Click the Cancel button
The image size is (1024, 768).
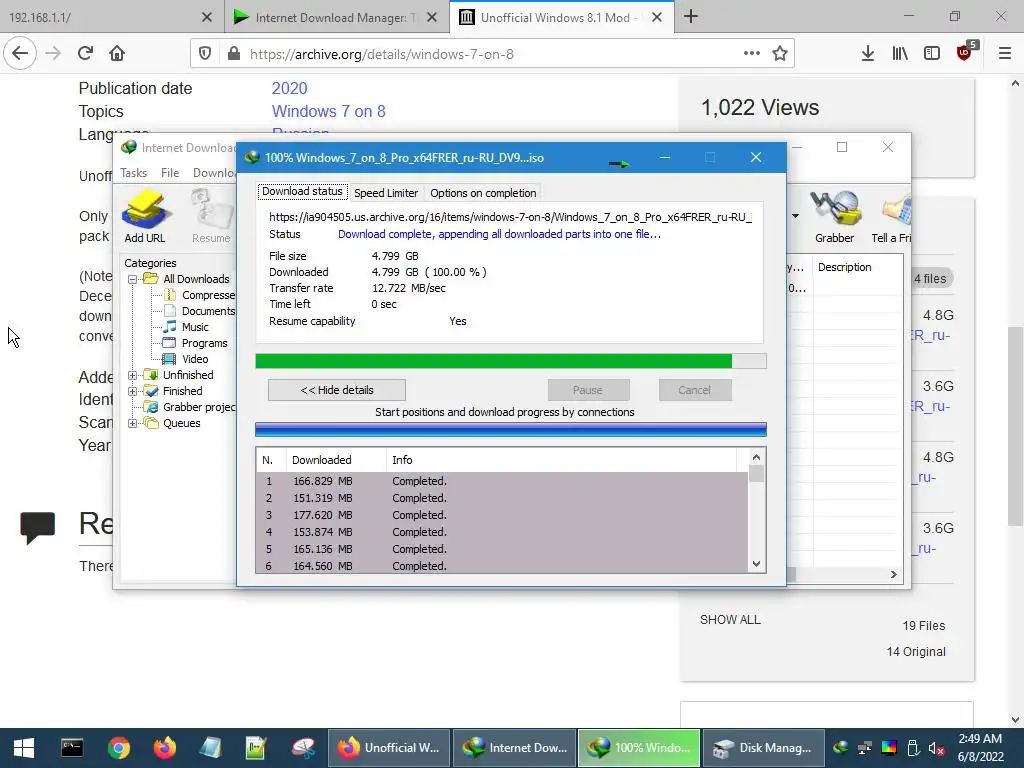pyautogui.click(x=694, y=390)
